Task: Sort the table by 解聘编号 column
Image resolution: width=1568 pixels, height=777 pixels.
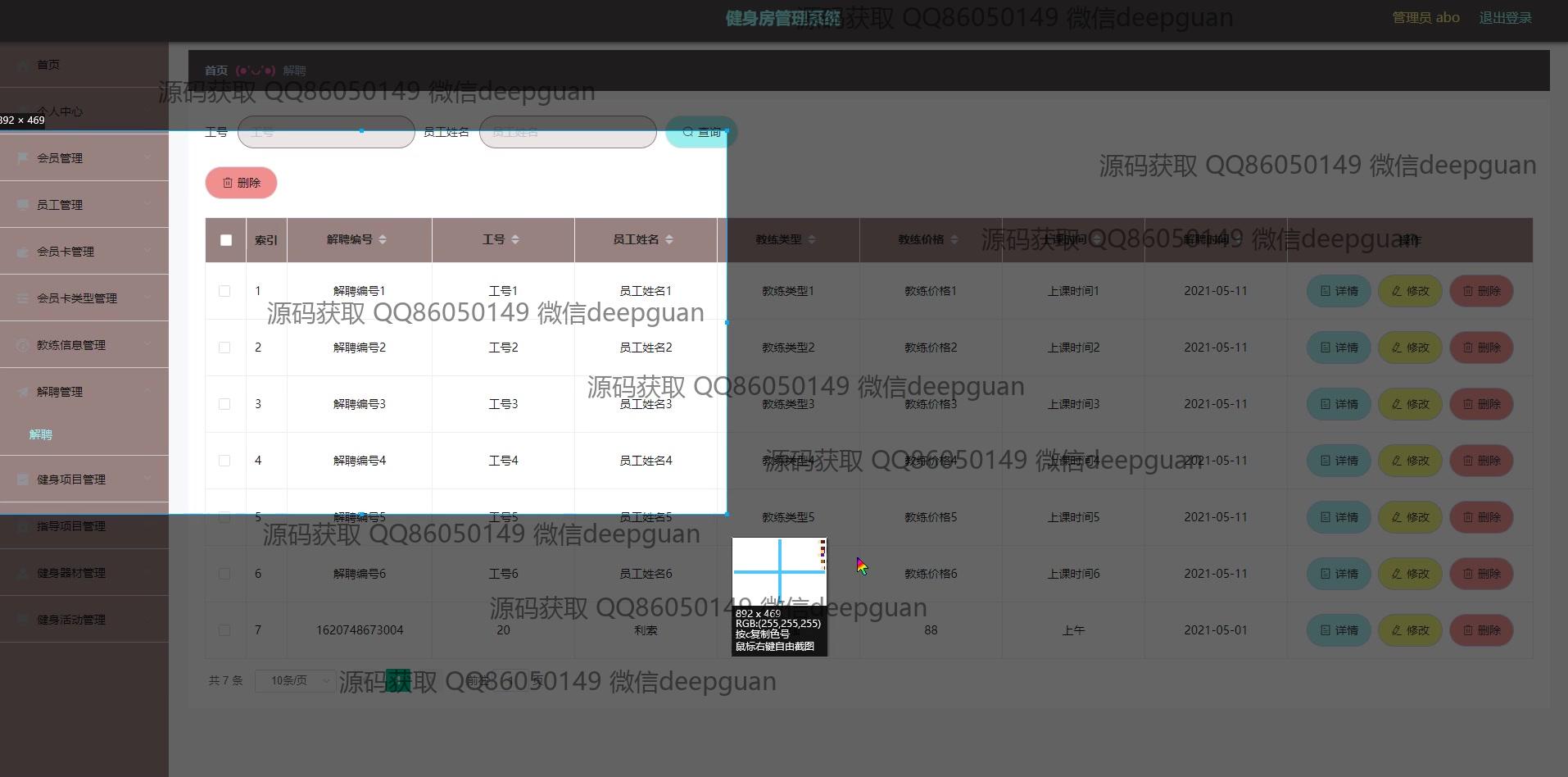Action: 383,239
